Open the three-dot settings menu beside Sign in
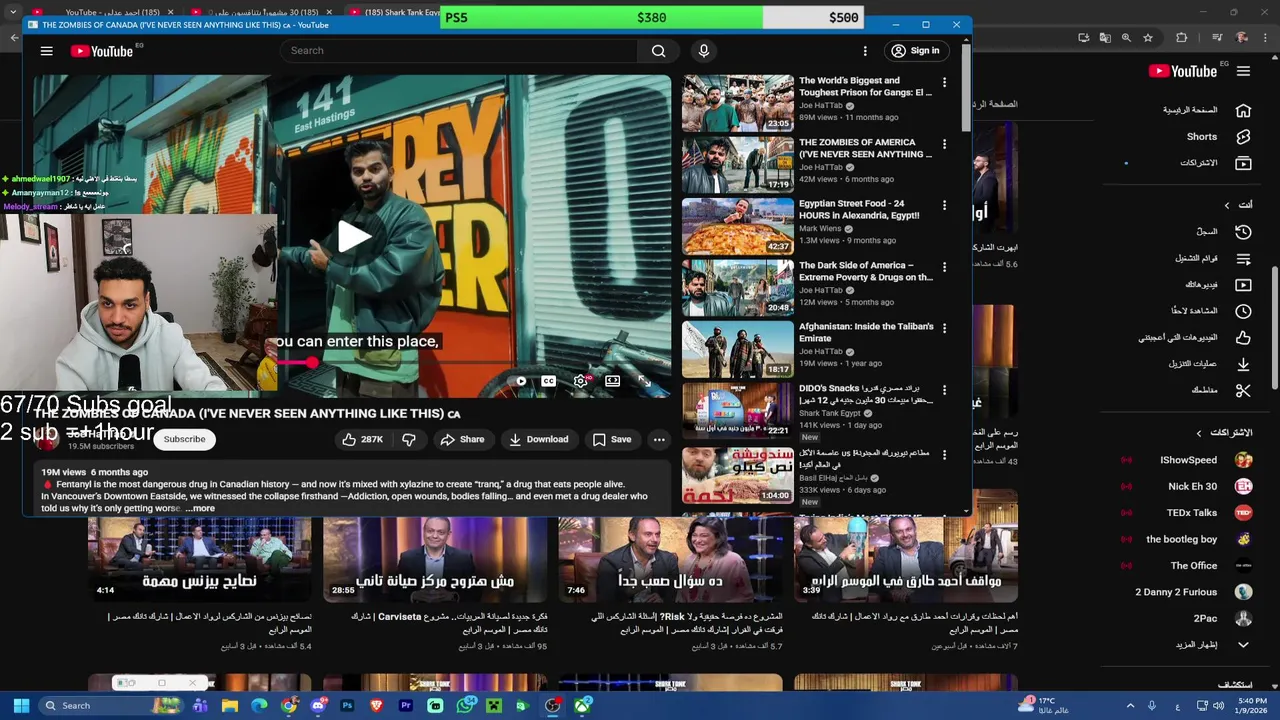This screenshot has height=720, width=1280. [x=865, y=51]
